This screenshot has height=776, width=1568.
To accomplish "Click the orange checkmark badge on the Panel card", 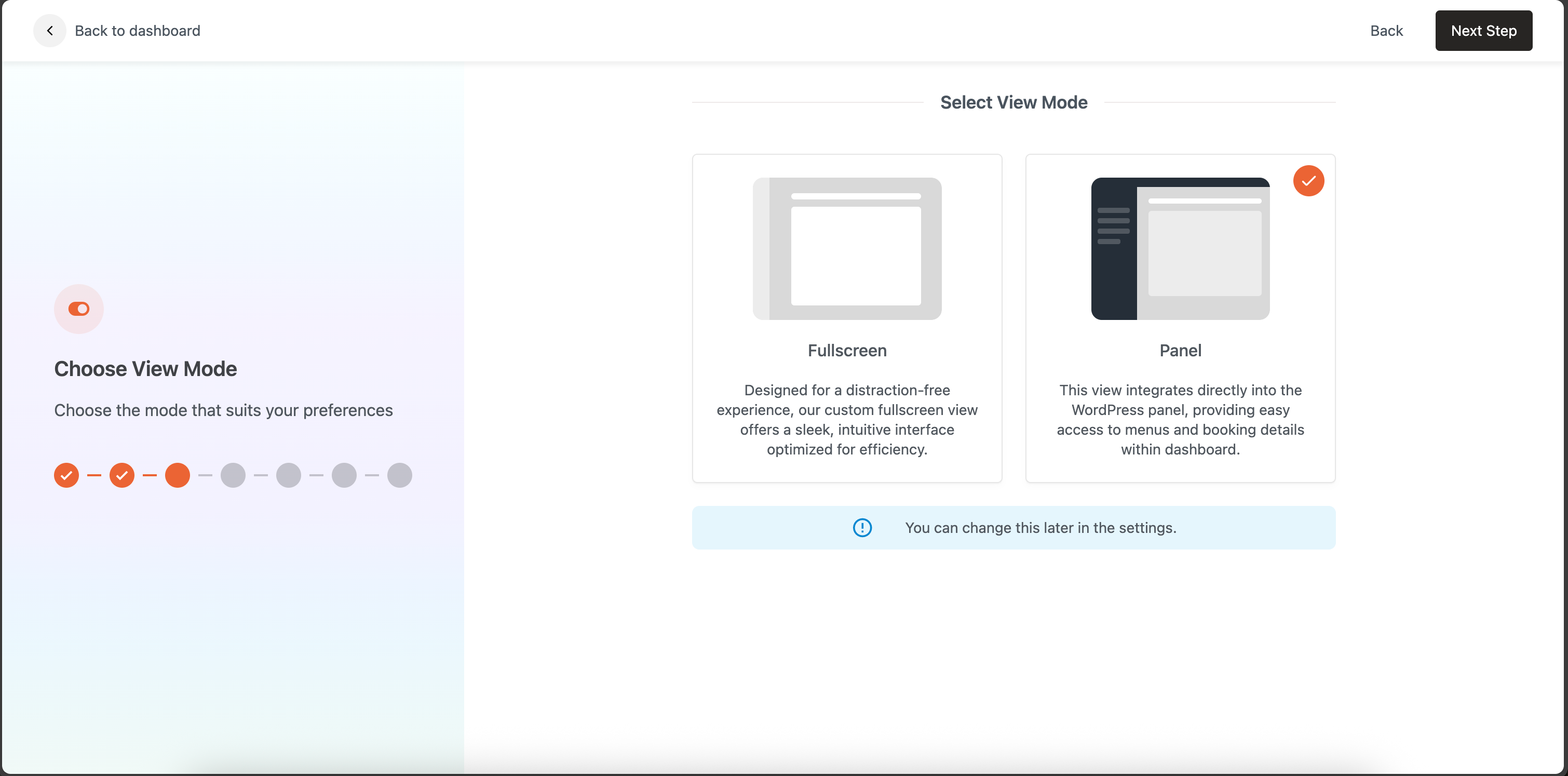I will point(1308,181).
